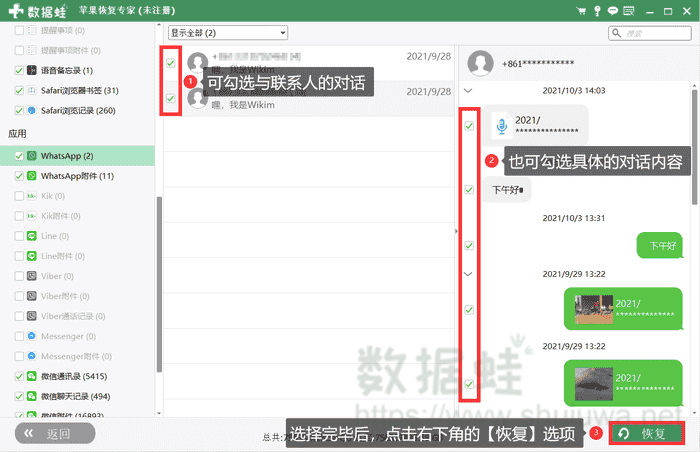The height and width of the screenshot is (452, 700).
Task: Click the 返回 back button
Action: tap(55, 433)
